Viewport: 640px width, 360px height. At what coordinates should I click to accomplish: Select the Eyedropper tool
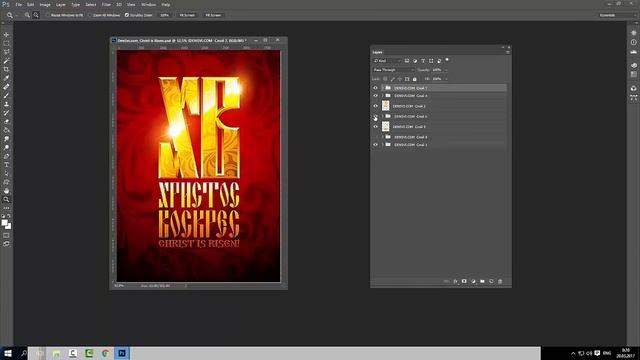coord(6,78)
